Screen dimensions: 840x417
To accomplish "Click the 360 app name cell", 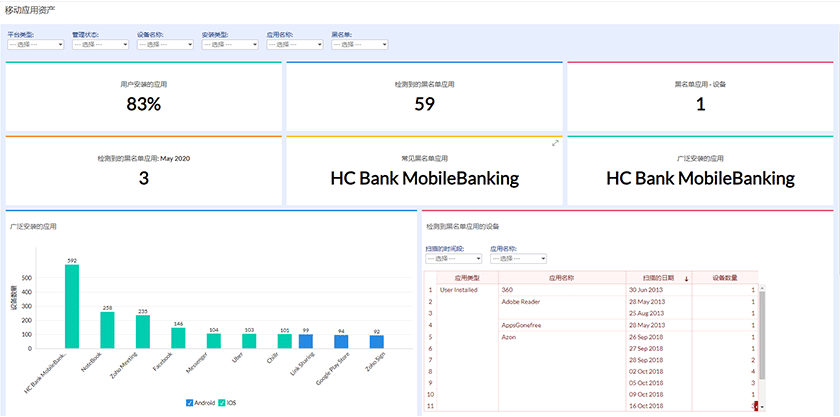I will tap(562, 290).
